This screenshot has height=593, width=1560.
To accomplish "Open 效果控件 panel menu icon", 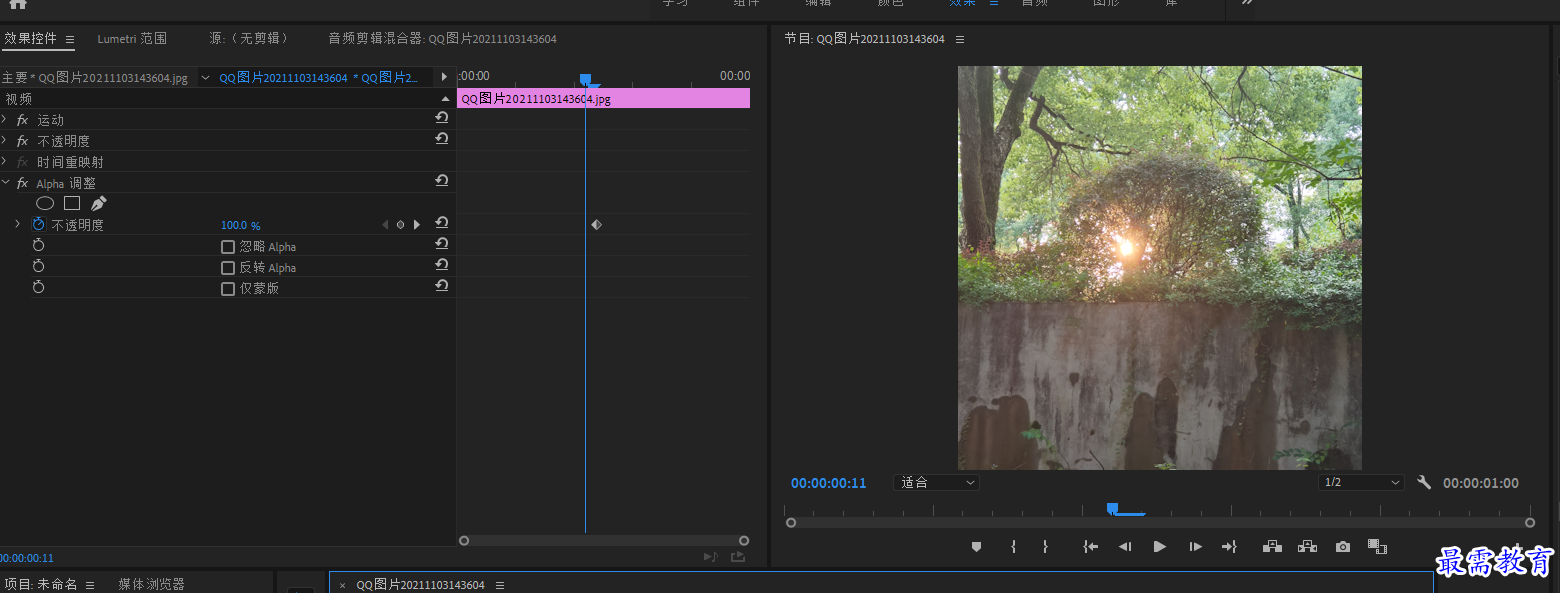I will [70, 40].
